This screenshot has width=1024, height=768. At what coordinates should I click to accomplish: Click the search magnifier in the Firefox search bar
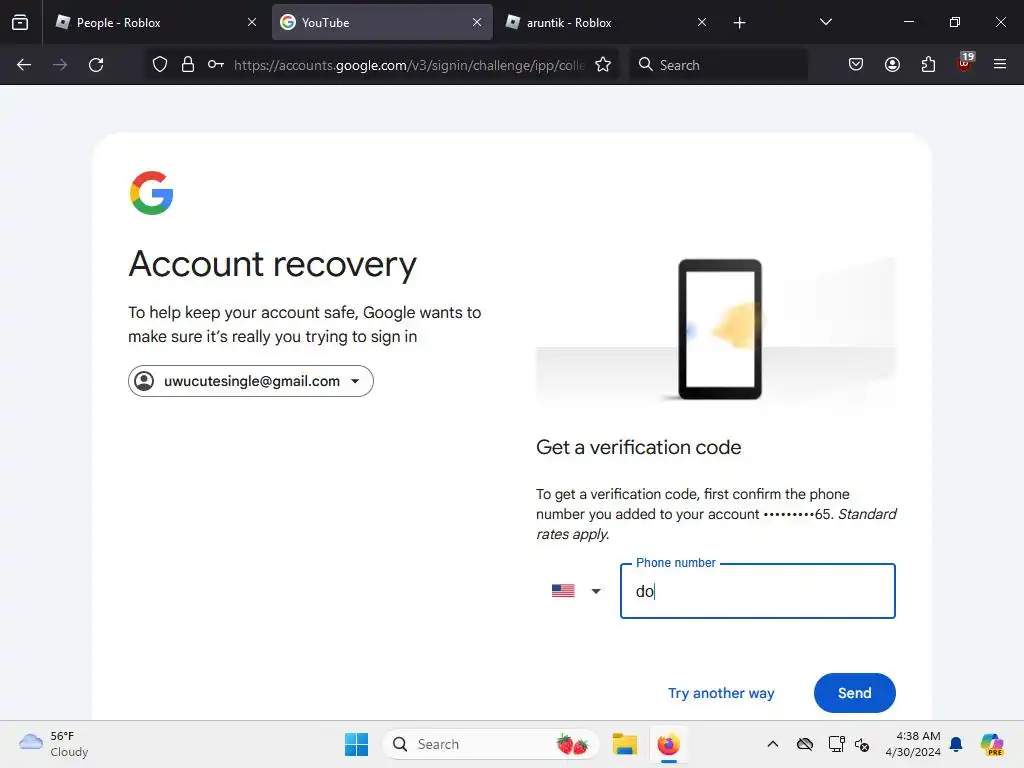coord(646,64)
